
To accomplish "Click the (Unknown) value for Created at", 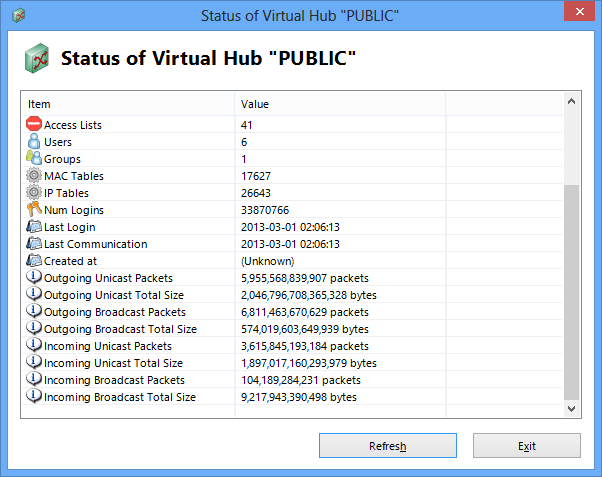I will (x=268, y=261).
